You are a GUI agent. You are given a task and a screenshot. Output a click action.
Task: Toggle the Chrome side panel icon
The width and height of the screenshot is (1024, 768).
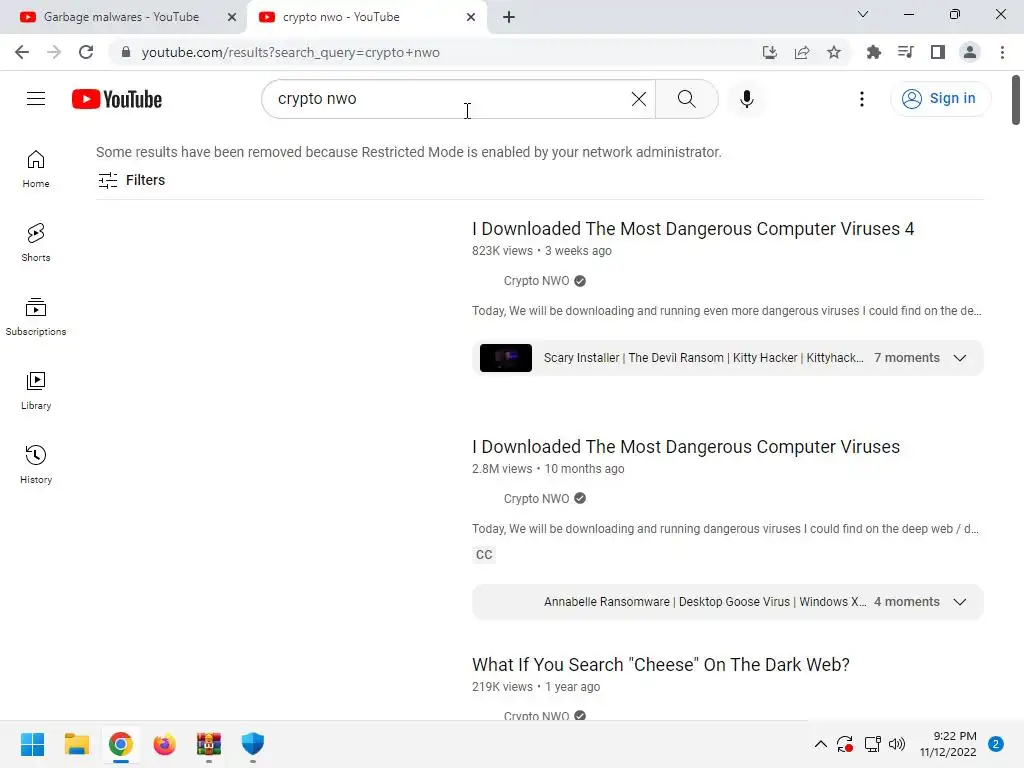pyautogui.click(x=938, y=52)
